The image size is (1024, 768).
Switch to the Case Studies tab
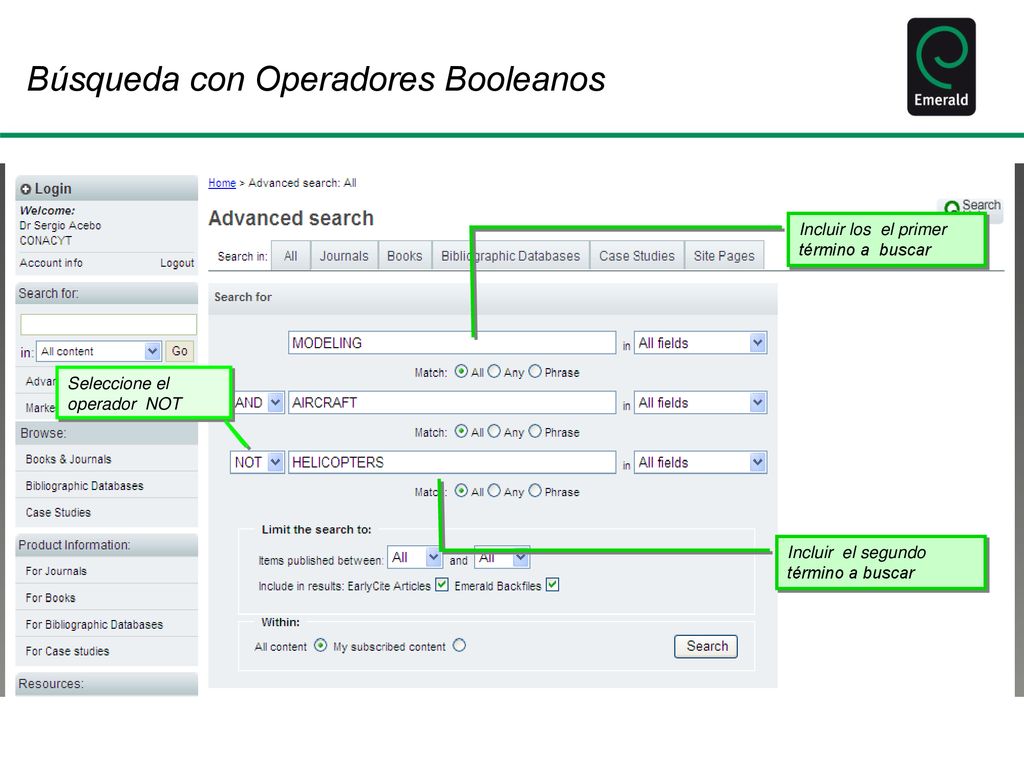(x=637, y=255)
